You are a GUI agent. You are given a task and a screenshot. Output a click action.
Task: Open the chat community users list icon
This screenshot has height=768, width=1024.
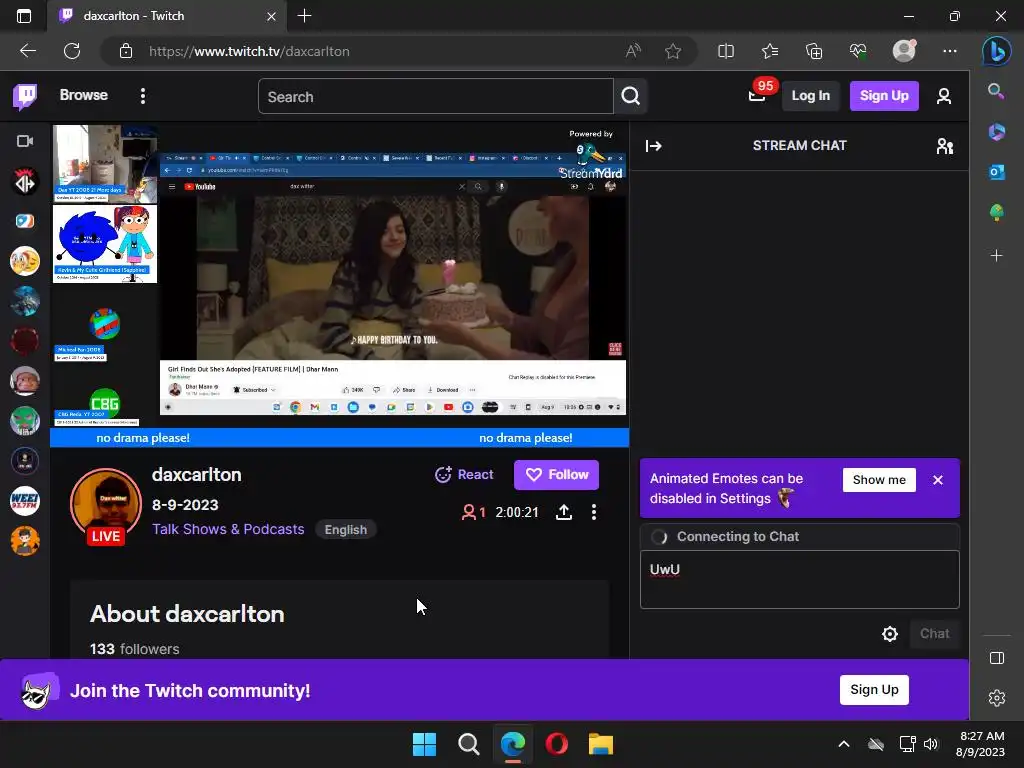point(944,146)
